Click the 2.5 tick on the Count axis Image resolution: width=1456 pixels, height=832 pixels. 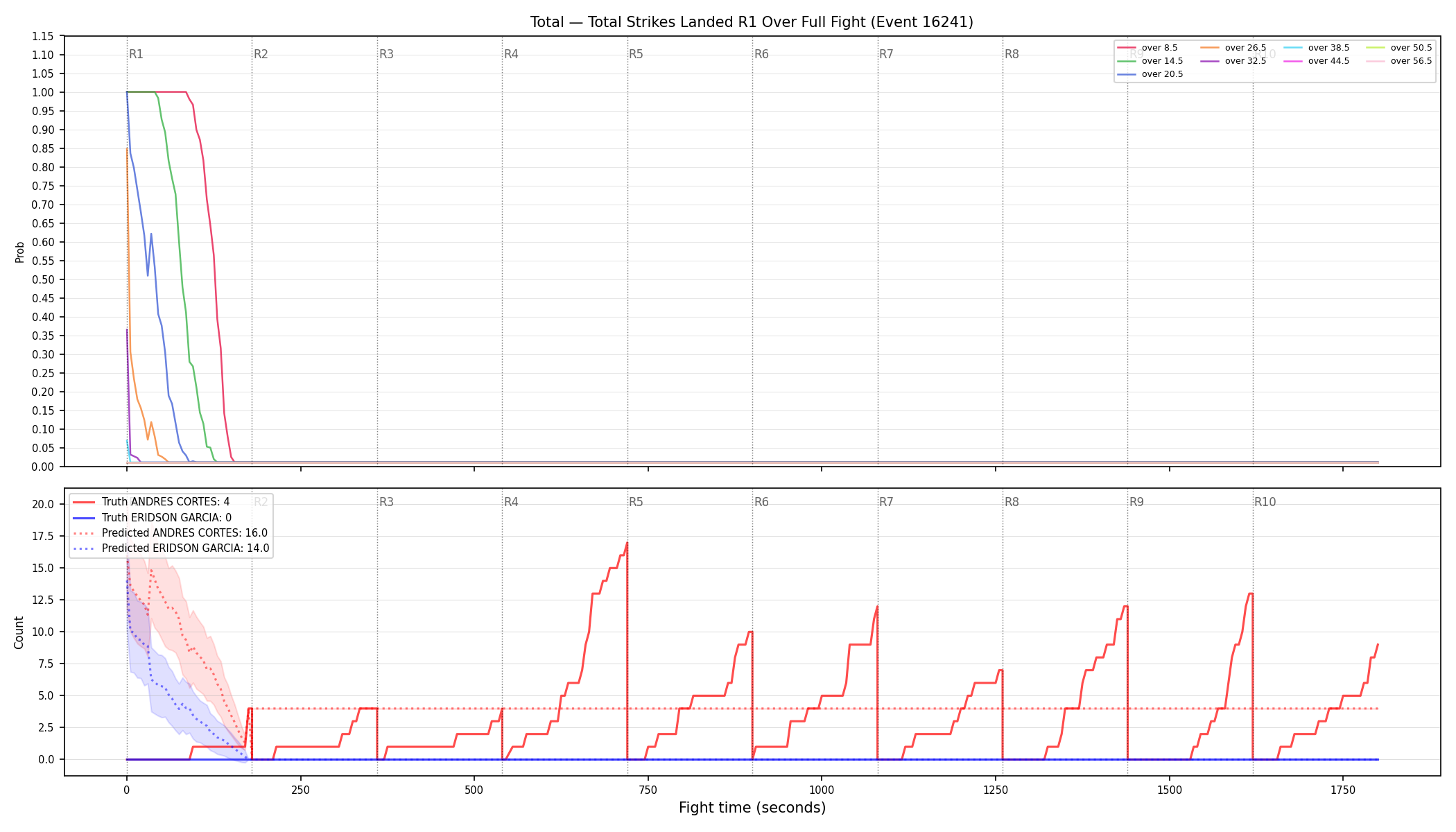pos(46,727)
